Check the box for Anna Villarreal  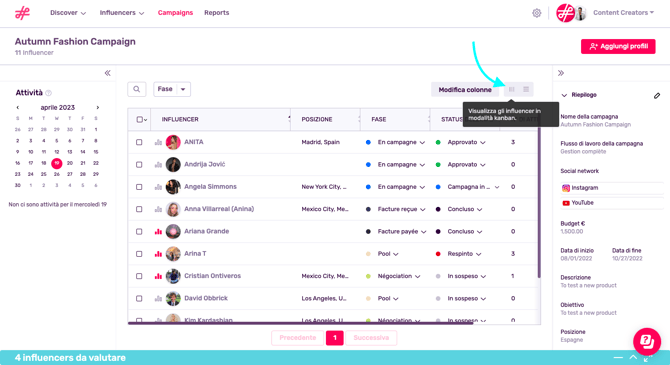point(139,209)
